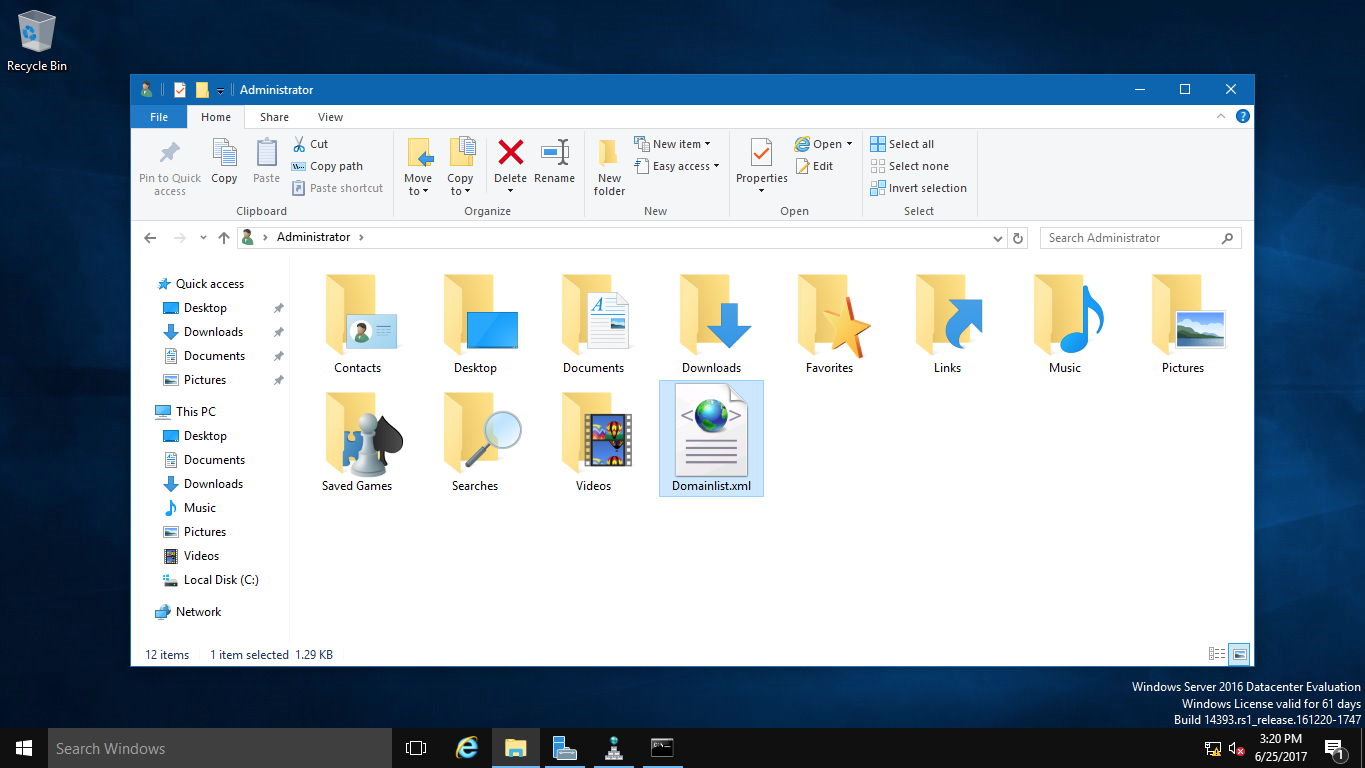Viewport: 1365px width, 768px height.
Task: Click Select none
Action: click(x=909, y=166)
